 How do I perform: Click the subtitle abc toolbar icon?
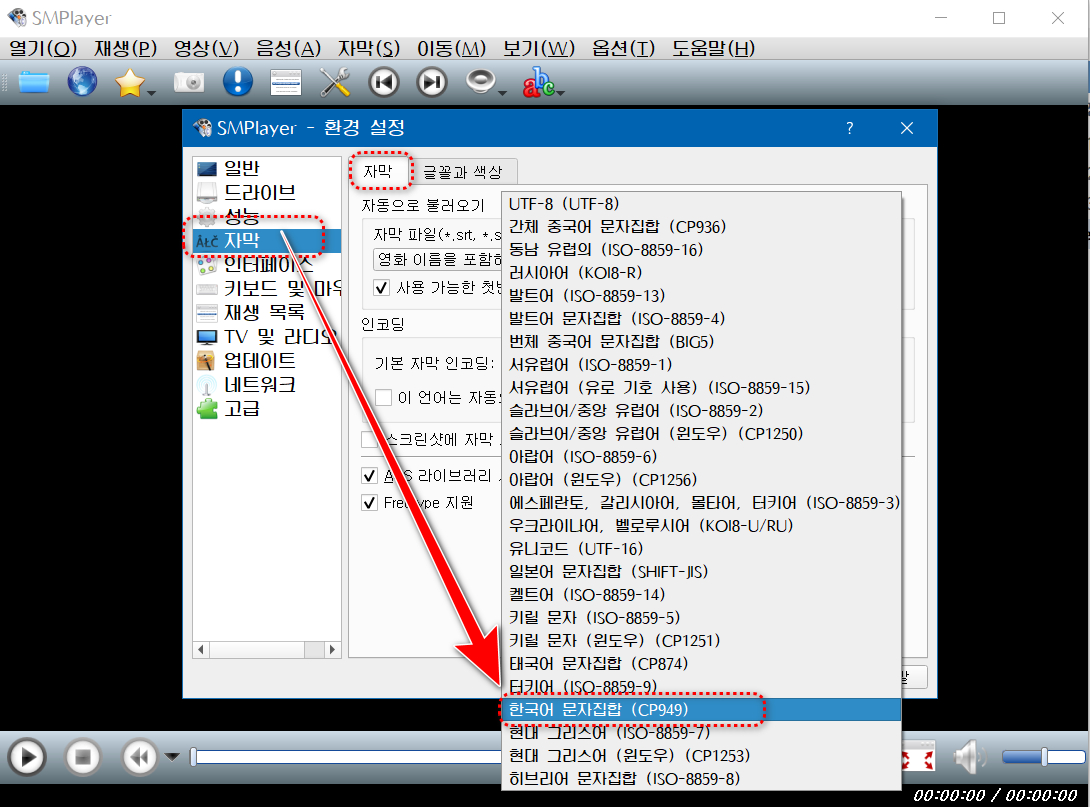click(x=539, y=82)
